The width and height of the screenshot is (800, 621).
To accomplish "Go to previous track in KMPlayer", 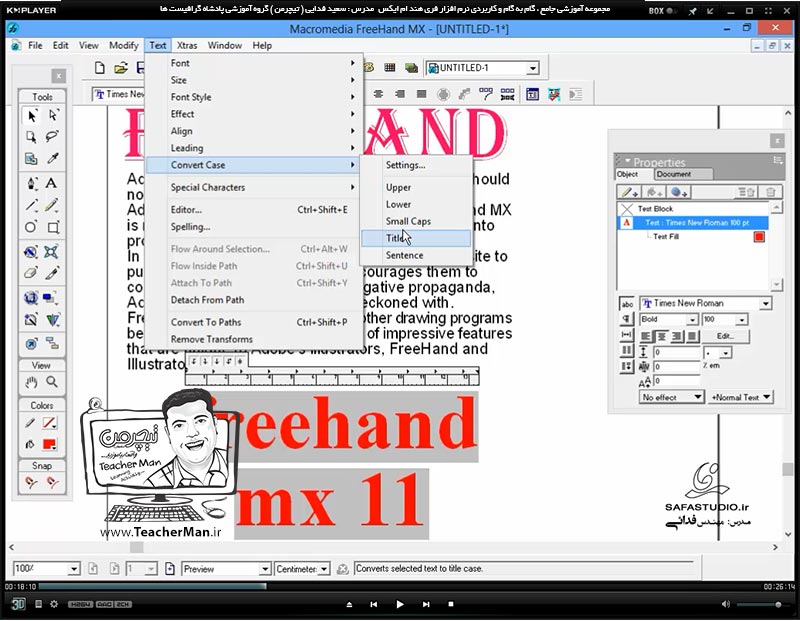I will coord(374,604).
